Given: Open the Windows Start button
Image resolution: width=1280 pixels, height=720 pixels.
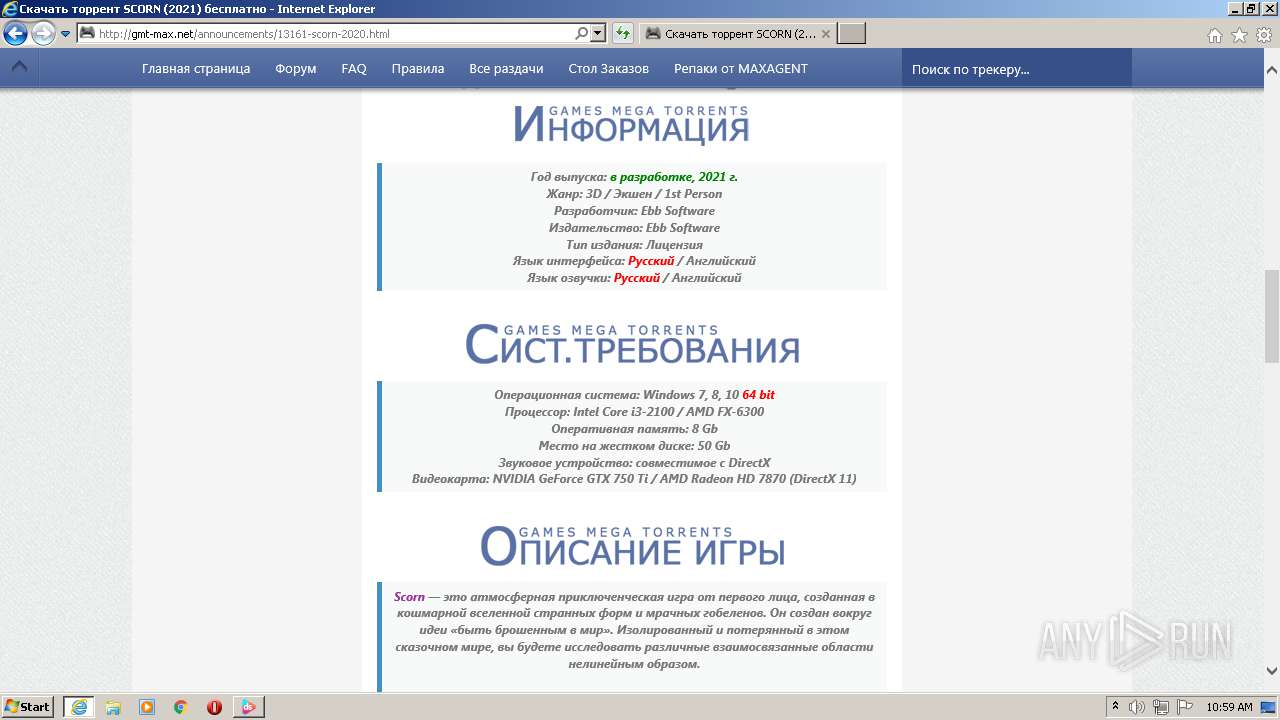Looking at the screenshot, I should pos(28,706).
